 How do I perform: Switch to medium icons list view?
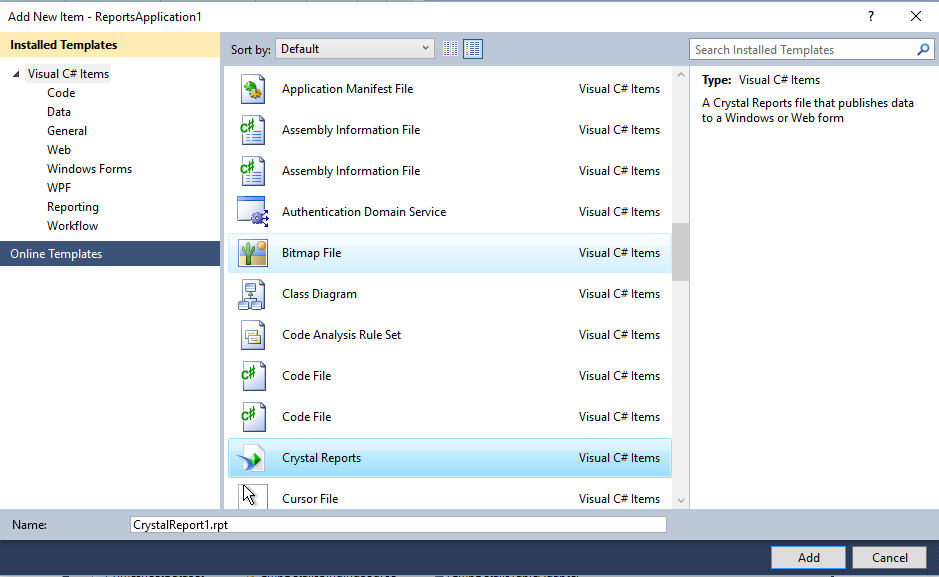coord(473,49)
